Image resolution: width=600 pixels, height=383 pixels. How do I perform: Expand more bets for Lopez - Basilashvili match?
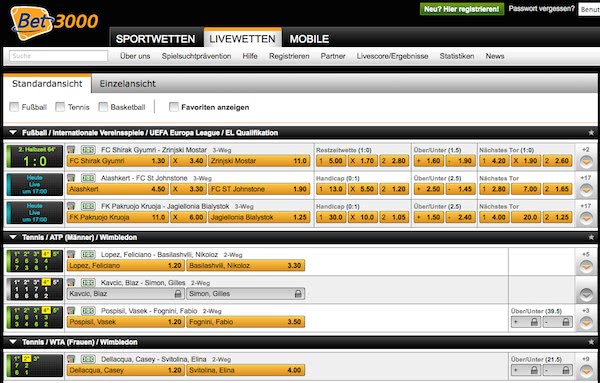pos(586,266)
